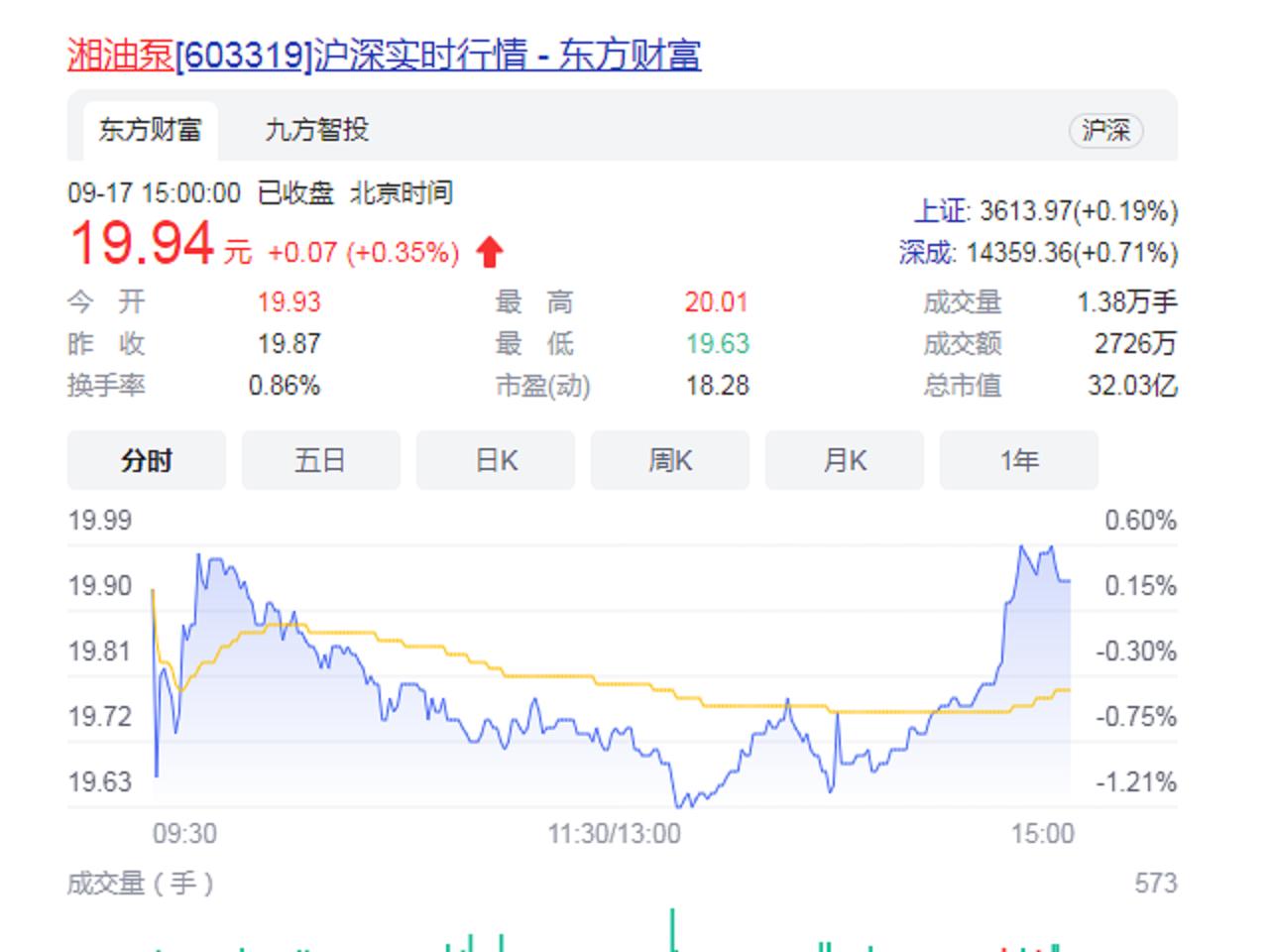Select the 东方财富 tab

click(x=151, y=130)
